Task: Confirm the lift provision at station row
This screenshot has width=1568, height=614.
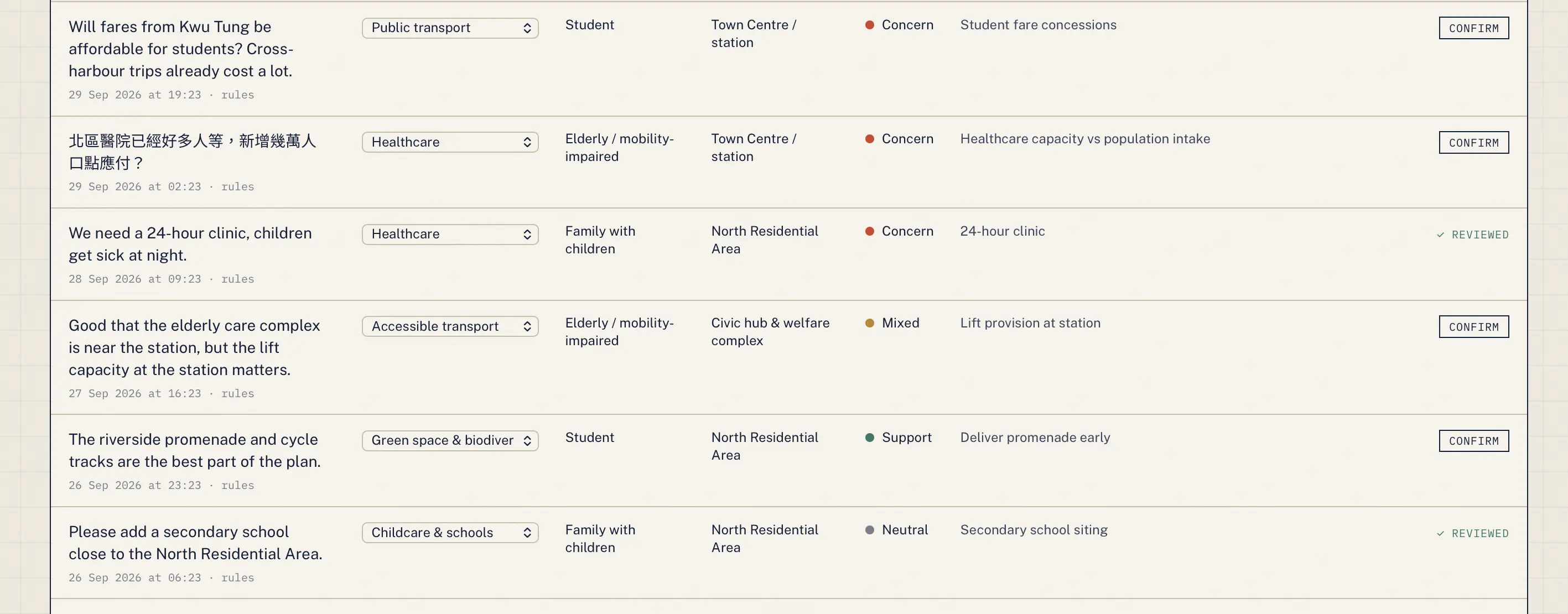Action: 1473,327
